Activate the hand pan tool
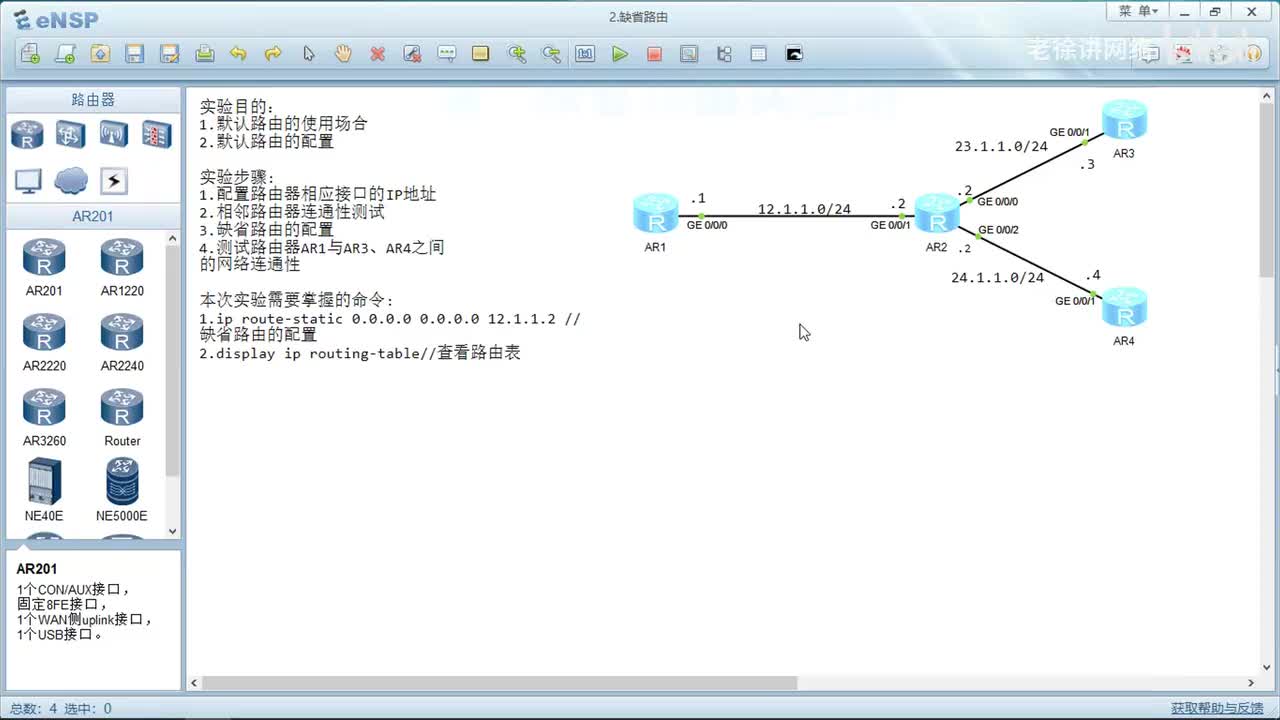 (x=343, y=54)
